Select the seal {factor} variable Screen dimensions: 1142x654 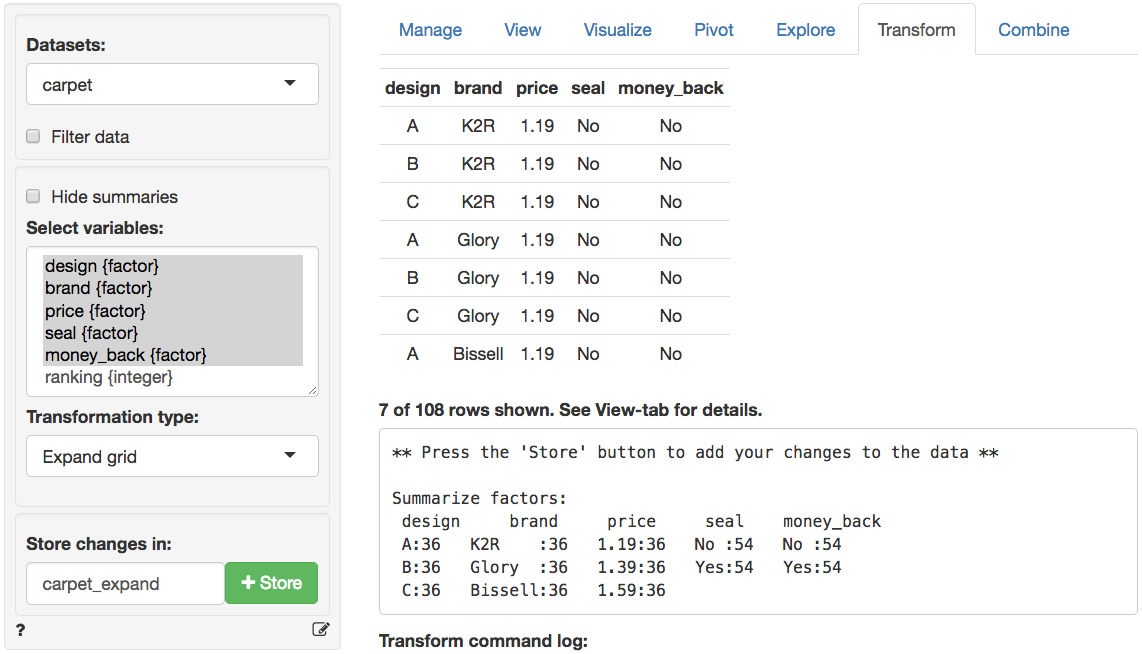point(91,333)
